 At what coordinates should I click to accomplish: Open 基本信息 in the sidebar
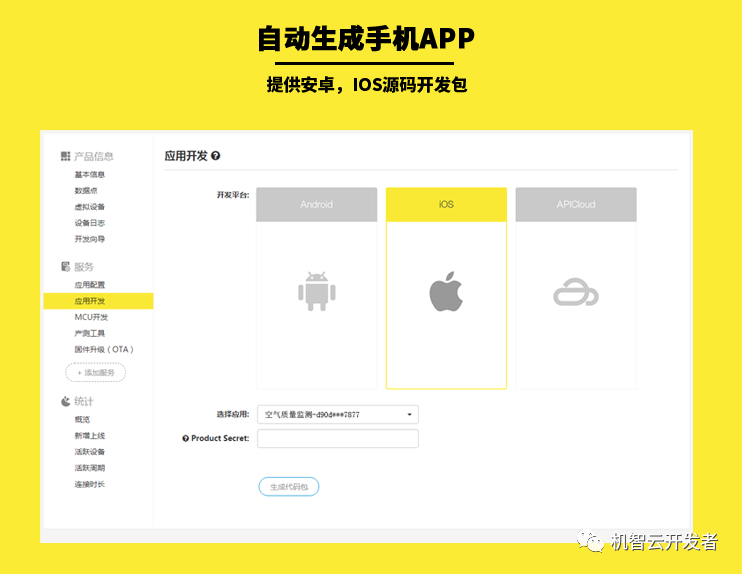point(89,175)
